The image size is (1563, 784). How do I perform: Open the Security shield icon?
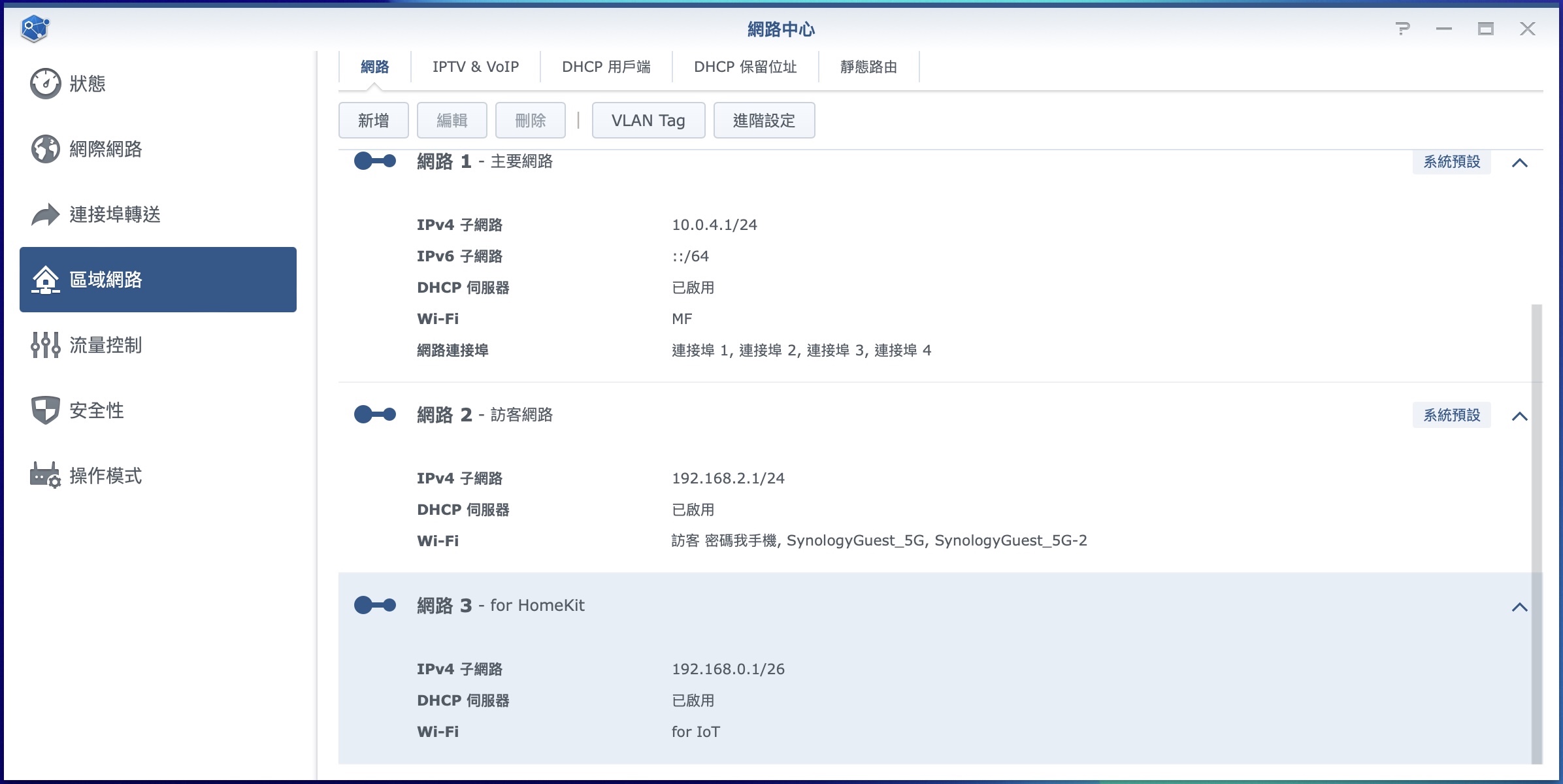[46, 410]
